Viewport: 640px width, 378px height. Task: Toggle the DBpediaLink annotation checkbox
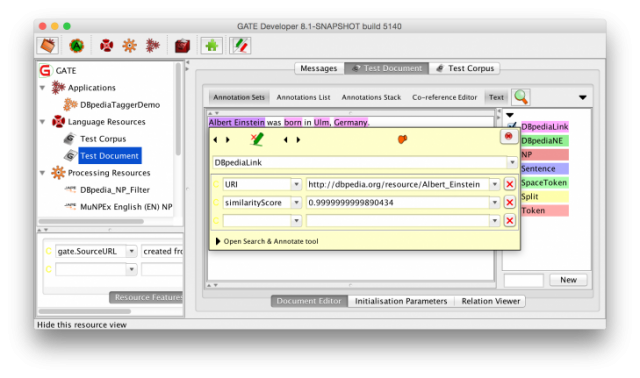512,126
